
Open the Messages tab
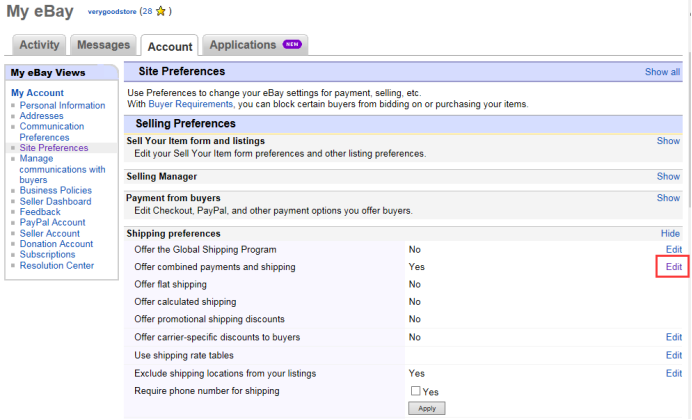point(104,45)
